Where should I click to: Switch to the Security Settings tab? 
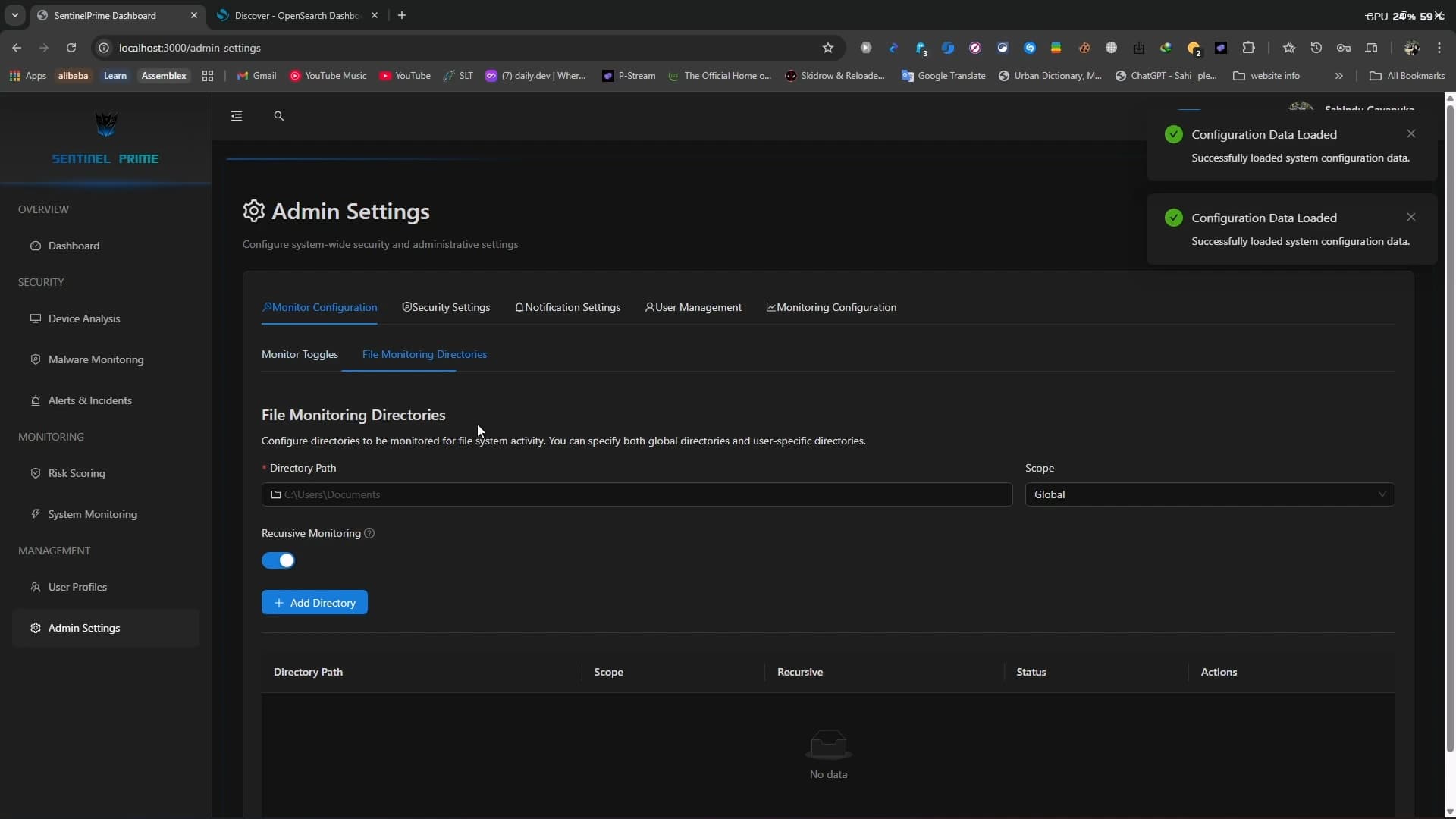[446, 307]
